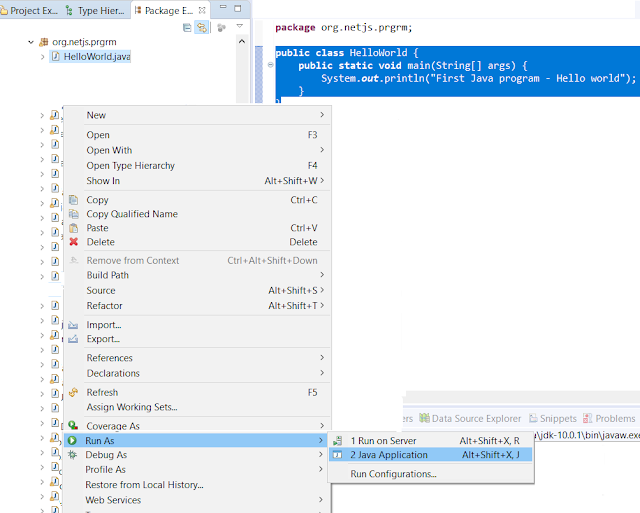The image size is (640, 513).
Task: Click the Export icon
Action: click(x=73, y=339)
